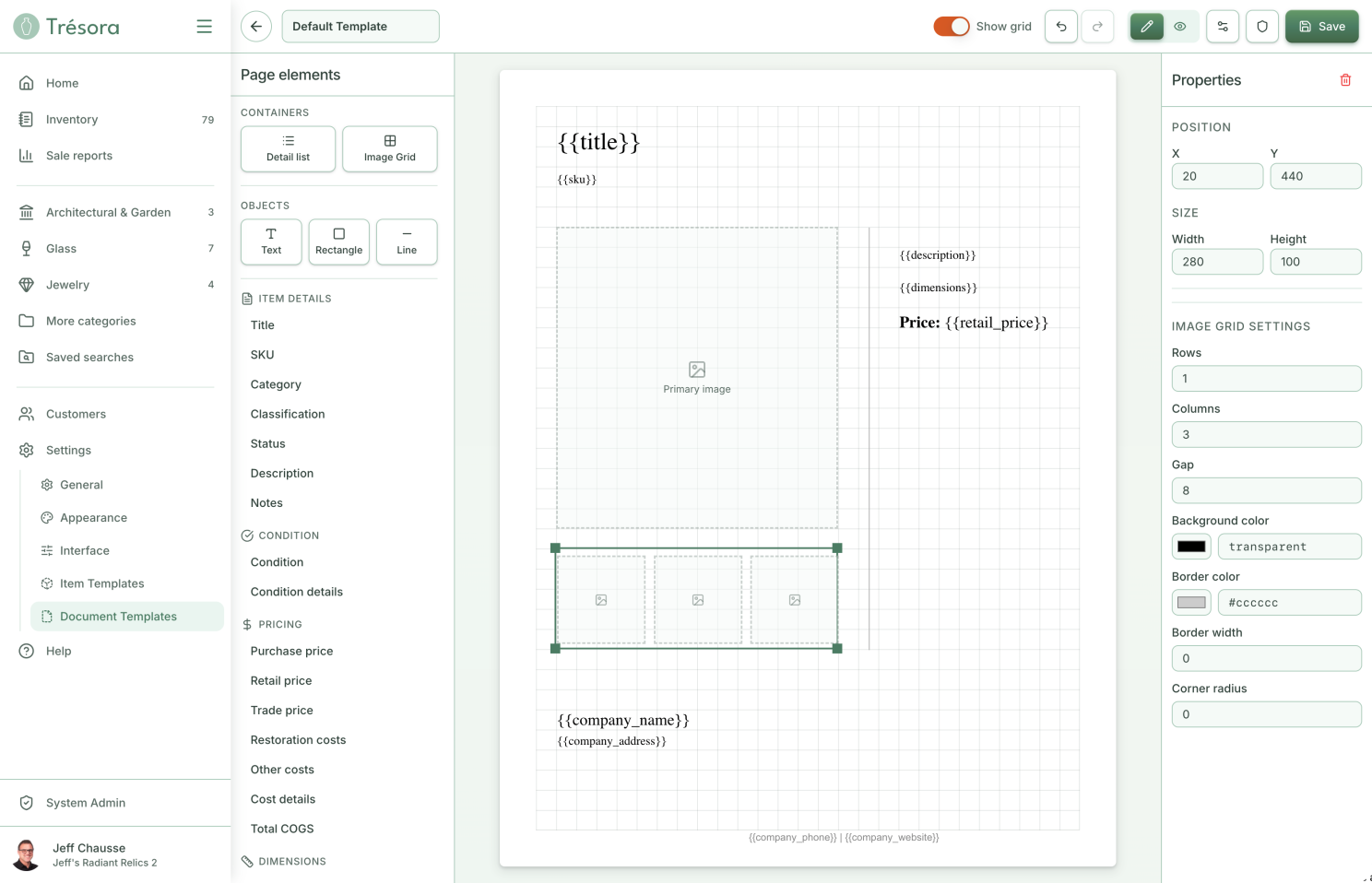Open Appearance settings
Viewport: 1372px width, 883px height.
point(127,518)
